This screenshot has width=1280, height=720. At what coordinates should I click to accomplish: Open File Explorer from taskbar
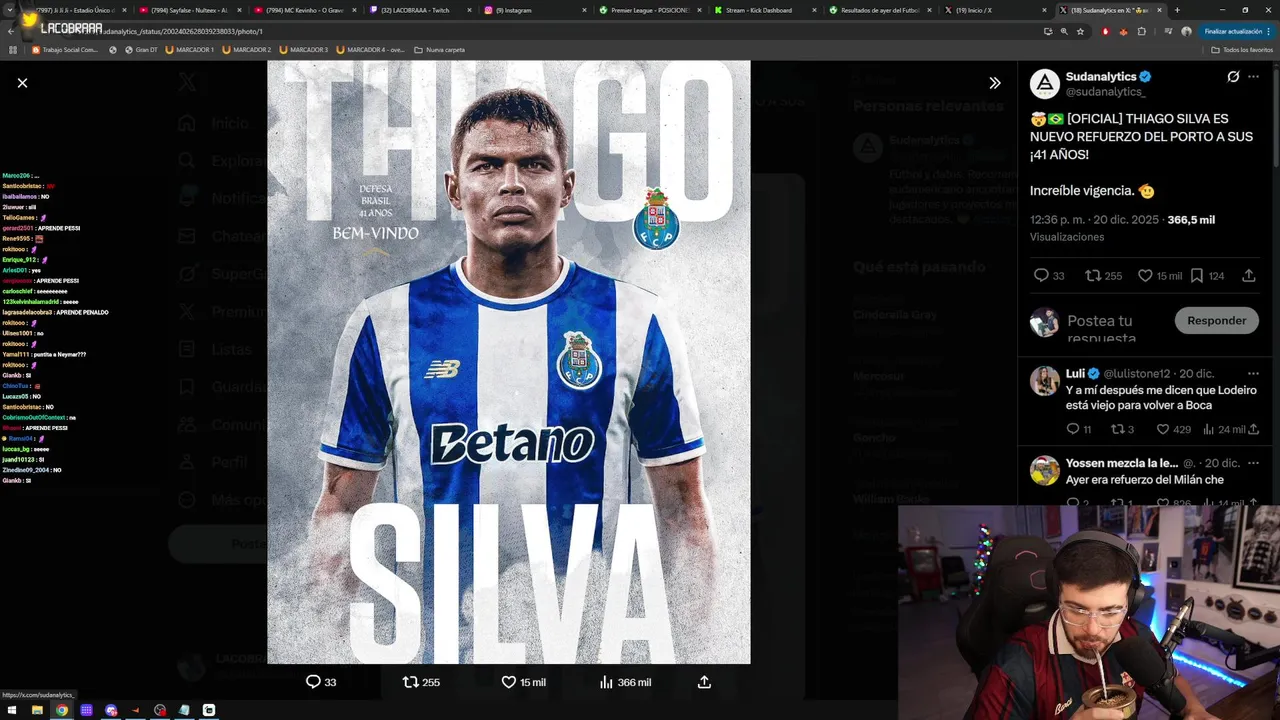[x=37, y=710]
